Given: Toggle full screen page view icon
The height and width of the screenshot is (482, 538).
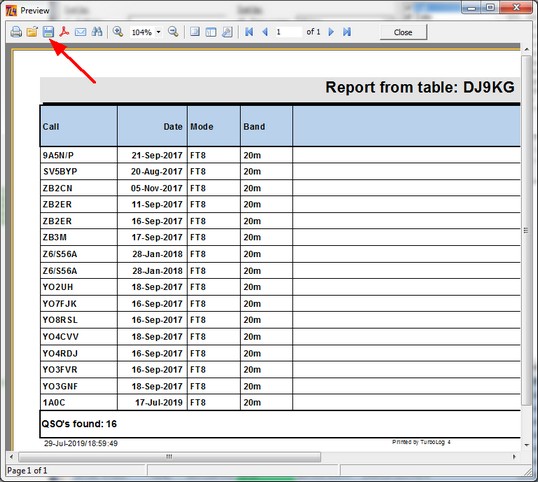Looking at the screenshot, I should (x=195, y=32).
